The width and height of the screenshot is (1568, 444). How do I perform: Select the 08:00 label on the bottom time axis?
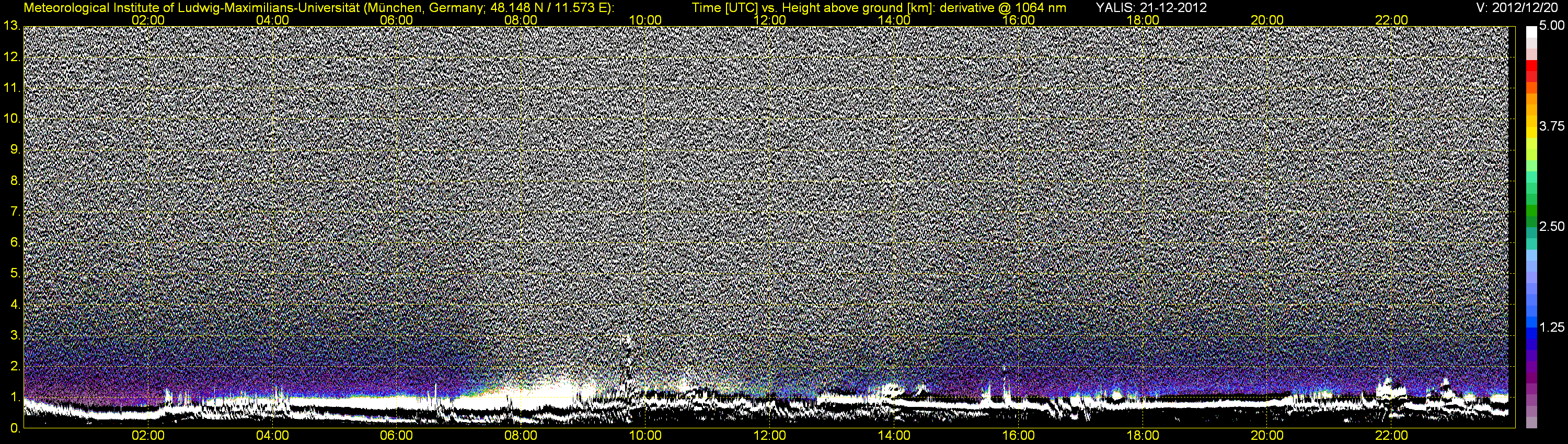coord(521,436)
